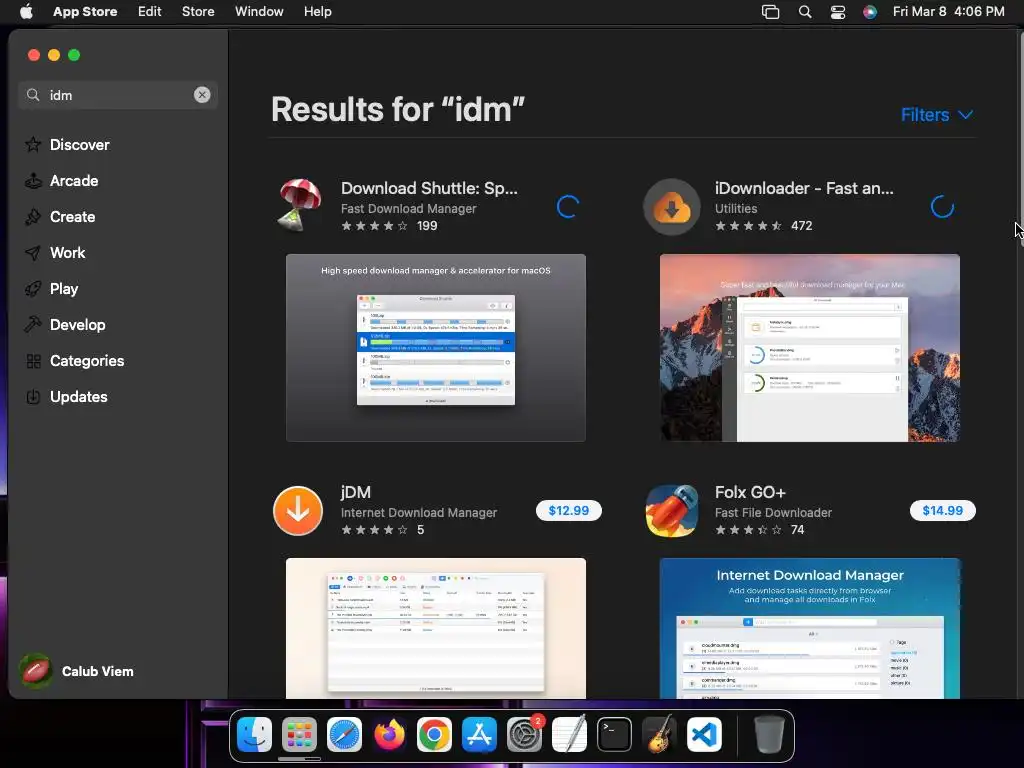Expand the Filters dropdown
The image size is (1024, 768).
(x=937, y=115)
